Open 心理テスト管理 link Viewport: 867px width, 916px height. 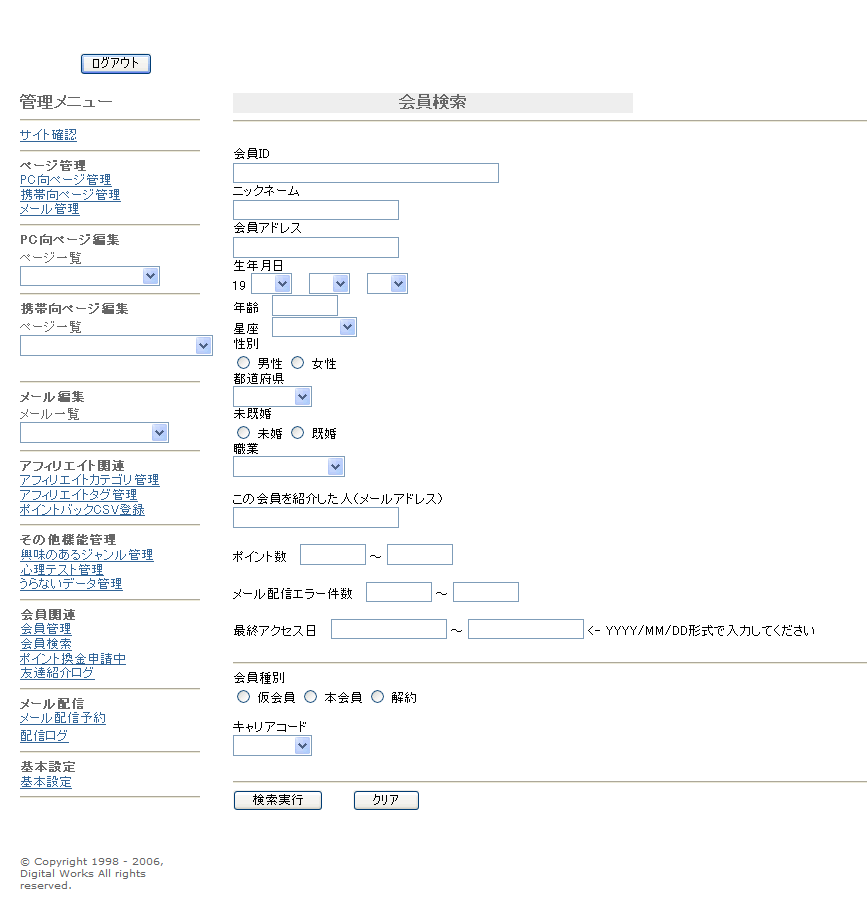61,570
